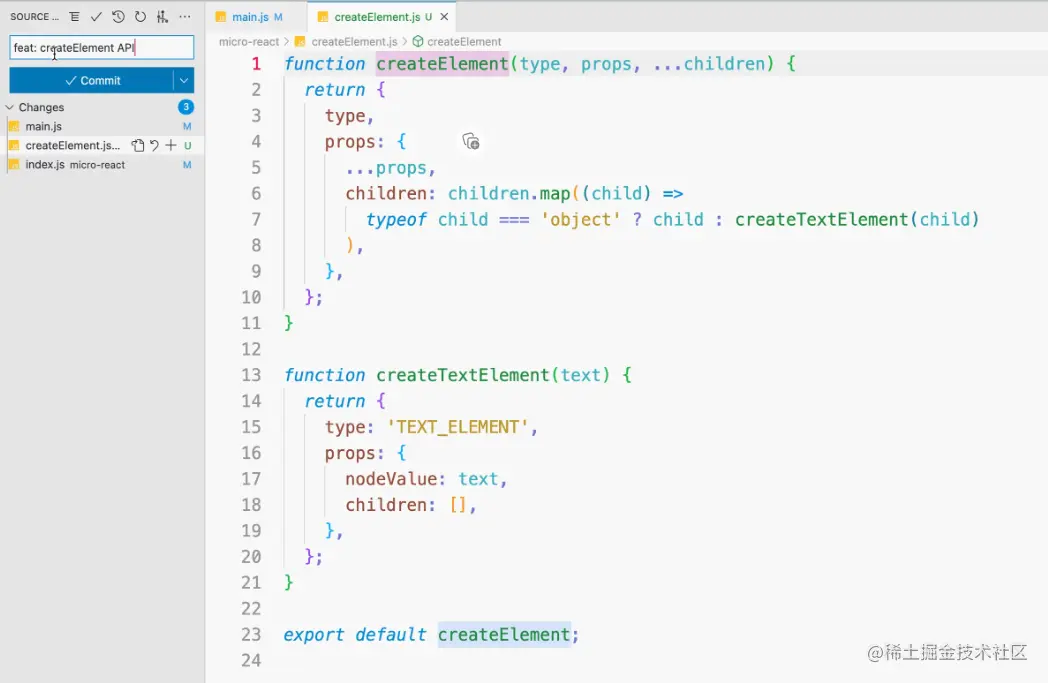Click the refresh icon in Source Control header
This screenshot has height=683, width=1048.
(x=140, y=17)
